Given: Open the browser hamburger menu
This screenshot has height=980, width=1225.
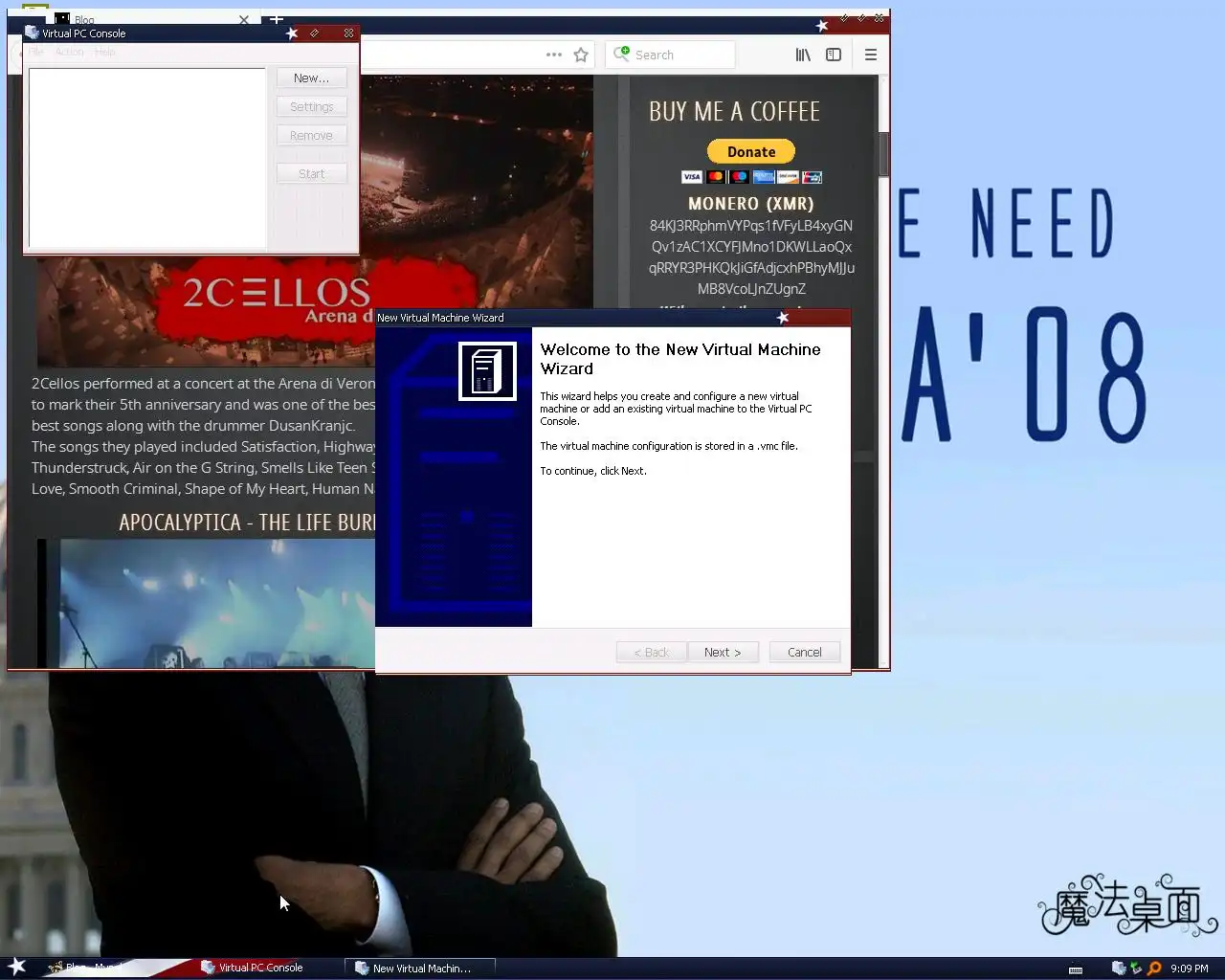Looking at the screenshot, I should click(x=871, y=55).
